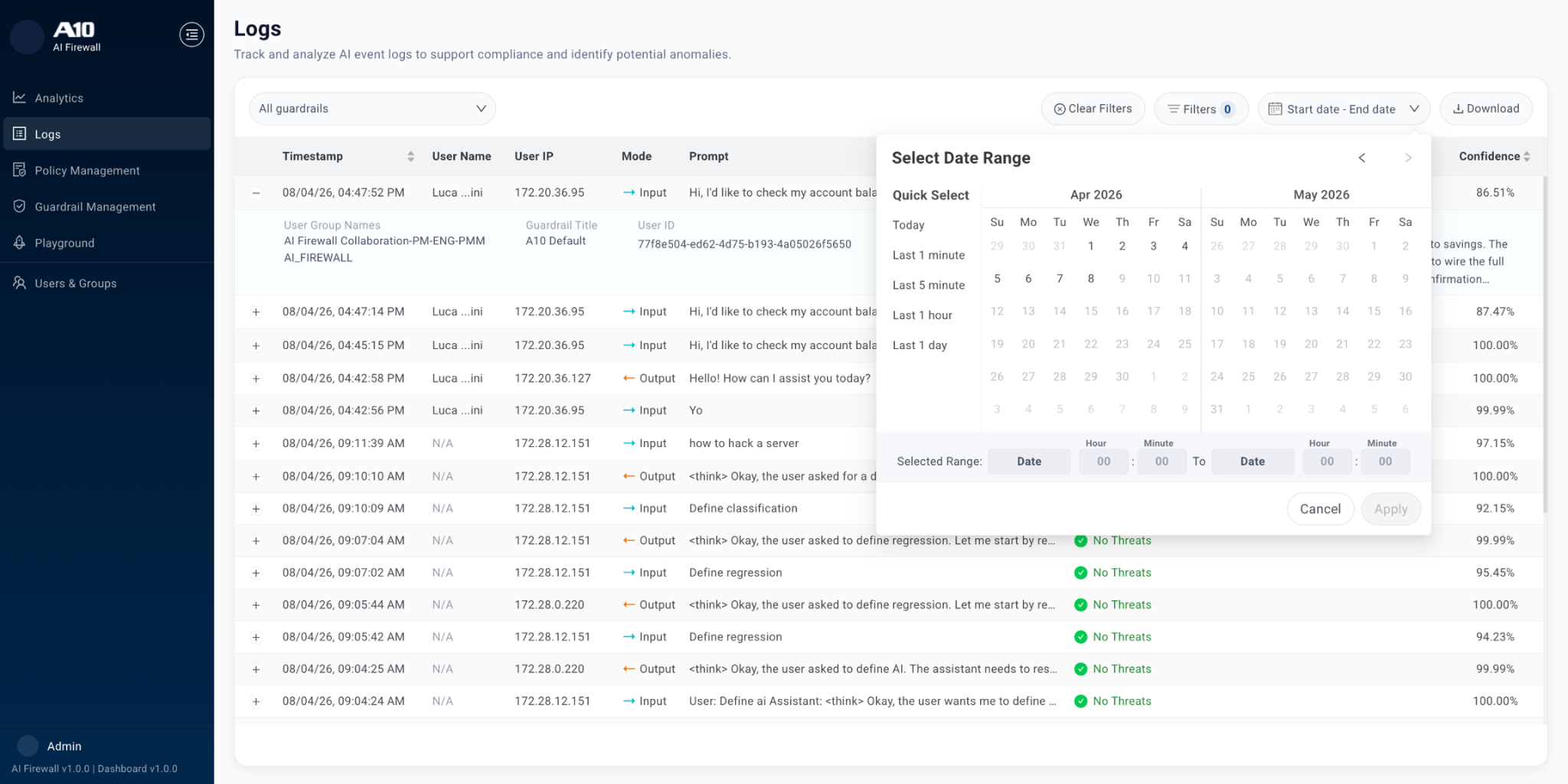Go to previous month in calendar

click(x=1362, y=158)
